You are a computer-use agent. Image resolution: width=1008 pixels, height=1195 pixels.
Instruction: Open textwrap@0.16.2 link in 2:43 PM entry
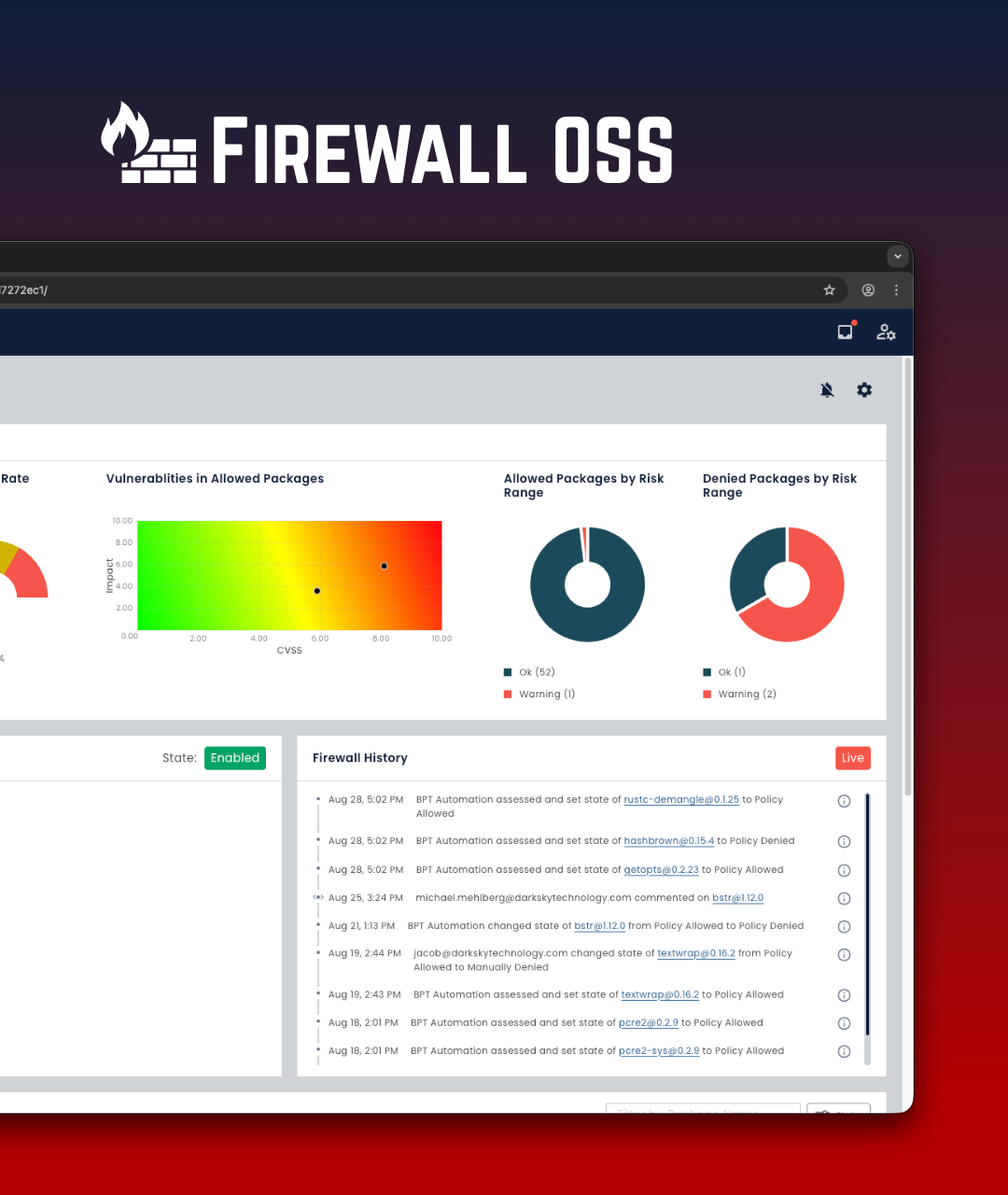point(660,995)
